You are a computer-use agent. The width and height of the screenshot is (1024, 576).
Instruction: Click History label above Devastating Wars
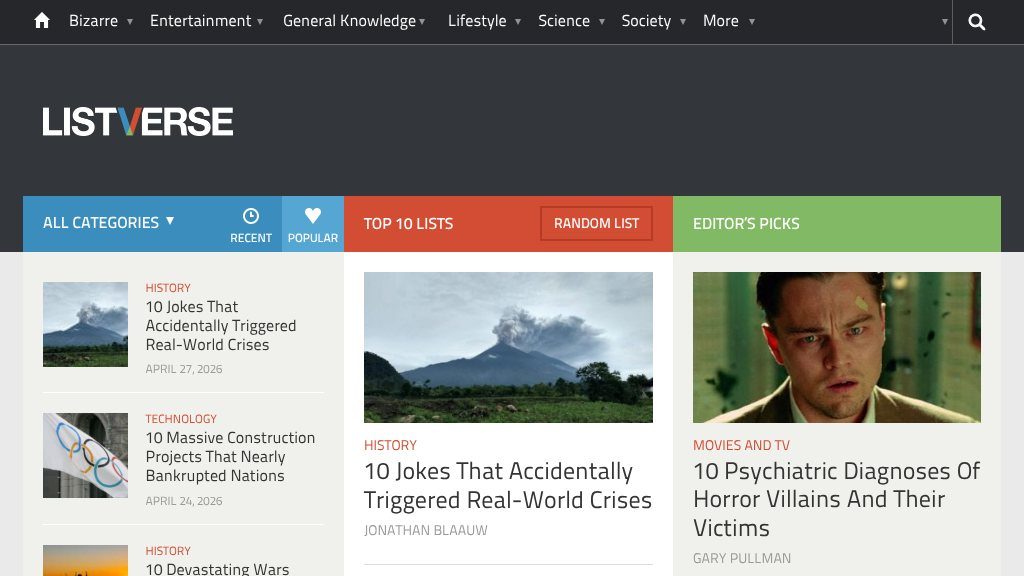168,551
